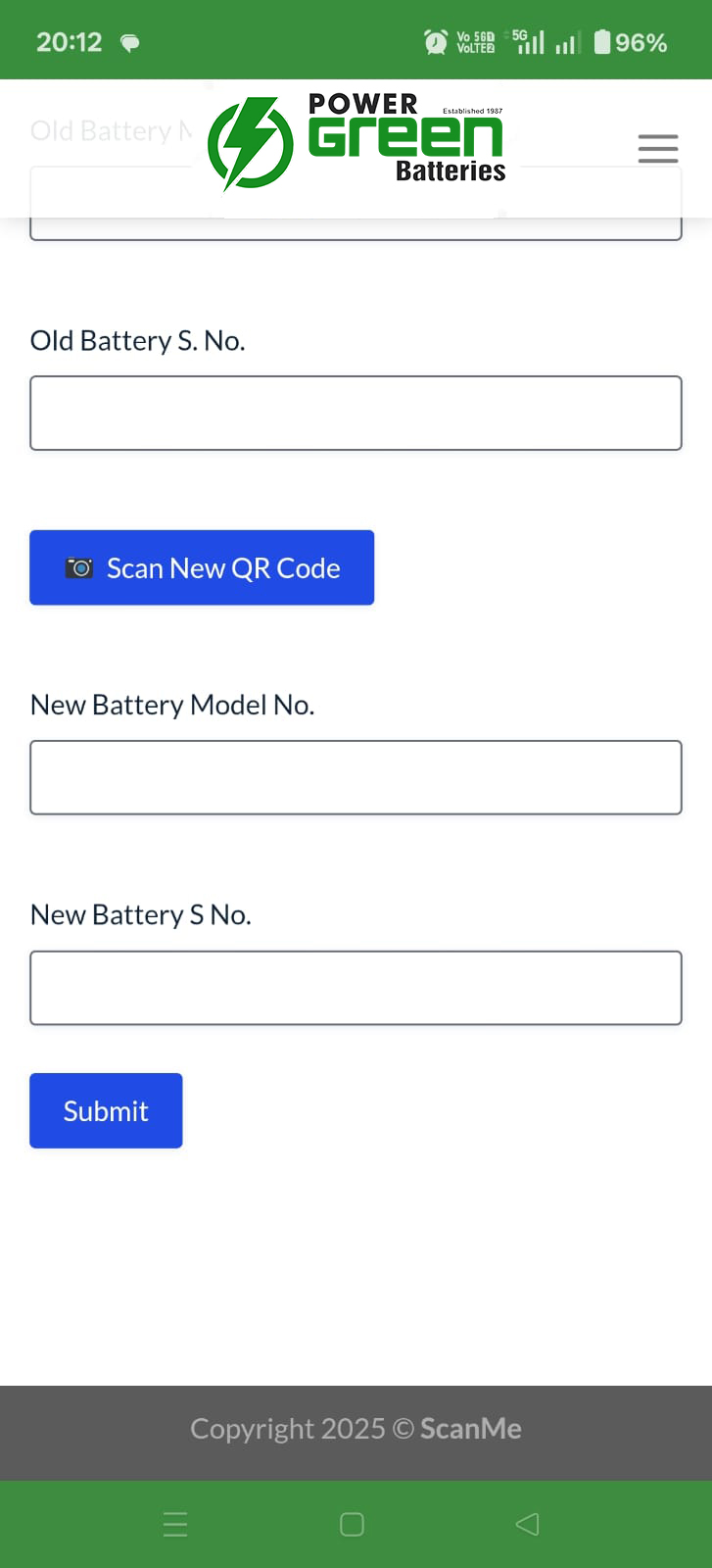The width and height of the screenshot is (712, 1568).
Task: Click the camera icon on scan button
Action: pyautogui.click(x=79, y=567)
